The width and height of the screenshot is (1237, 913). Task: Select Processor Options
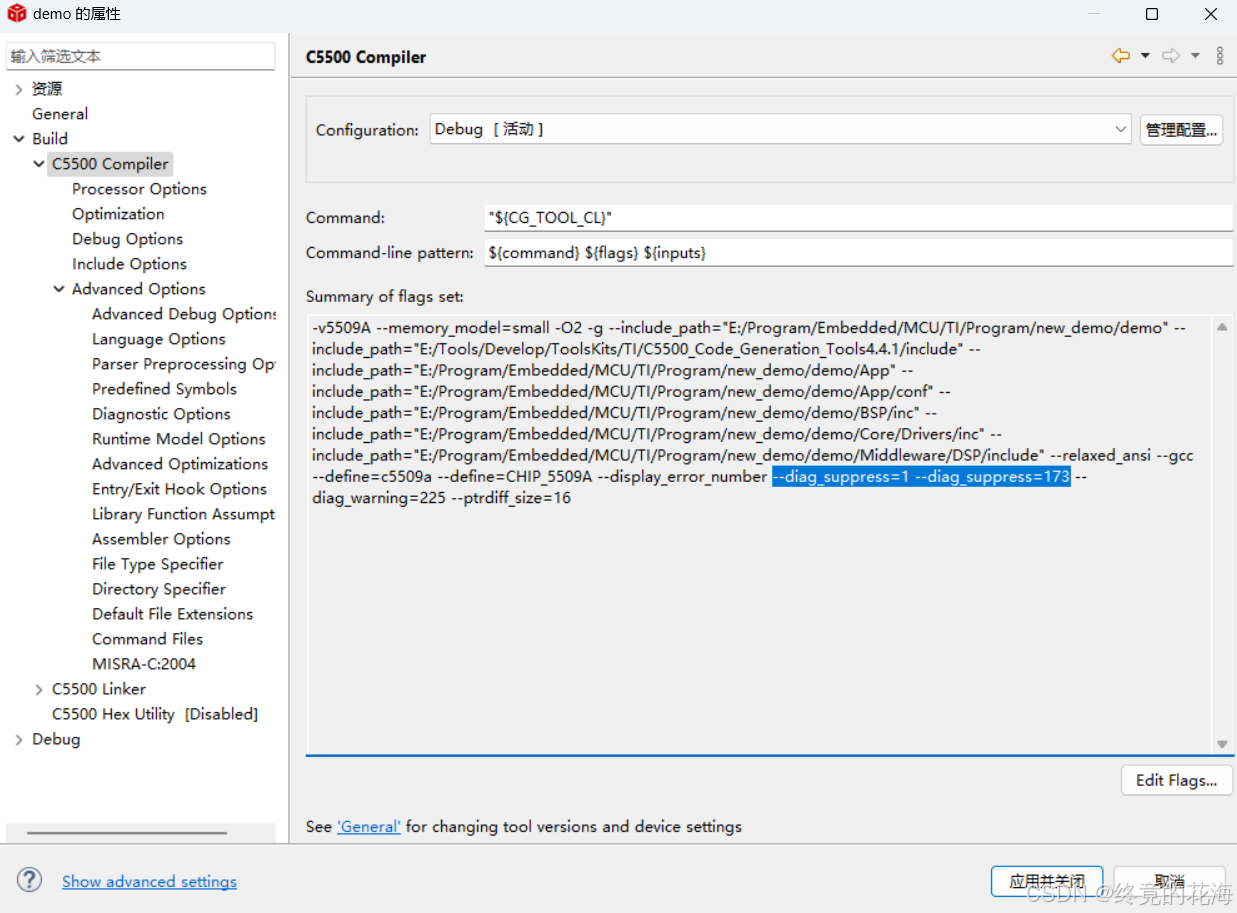tap(139, 189)
